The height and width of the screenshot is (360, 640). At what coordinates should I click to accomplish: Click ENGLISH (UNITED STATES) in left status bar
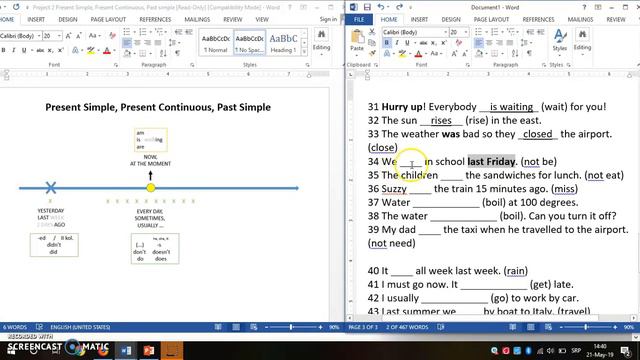click(x=80, y=327)
